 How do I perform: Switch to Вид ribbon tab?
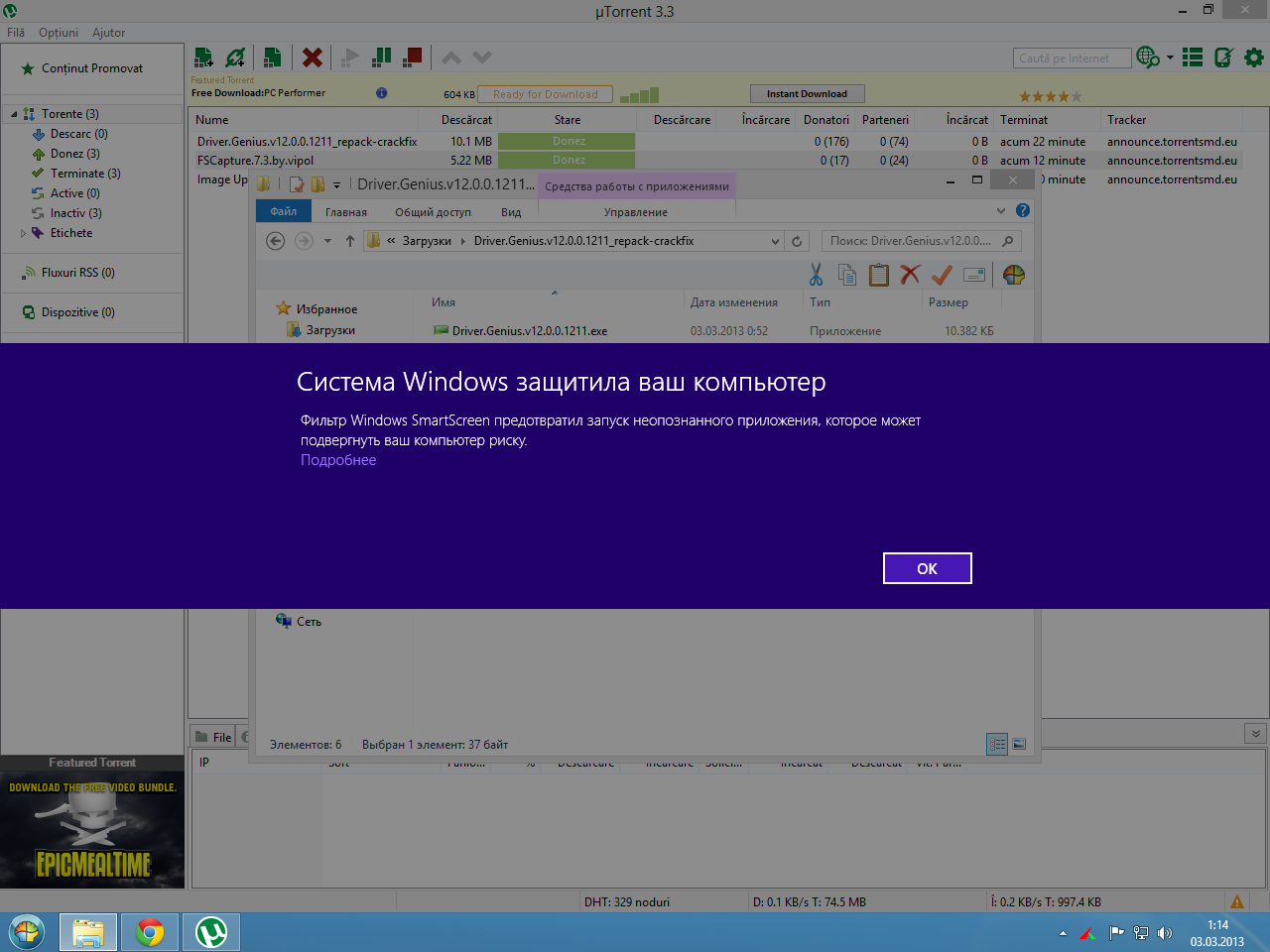coord(511,212)
